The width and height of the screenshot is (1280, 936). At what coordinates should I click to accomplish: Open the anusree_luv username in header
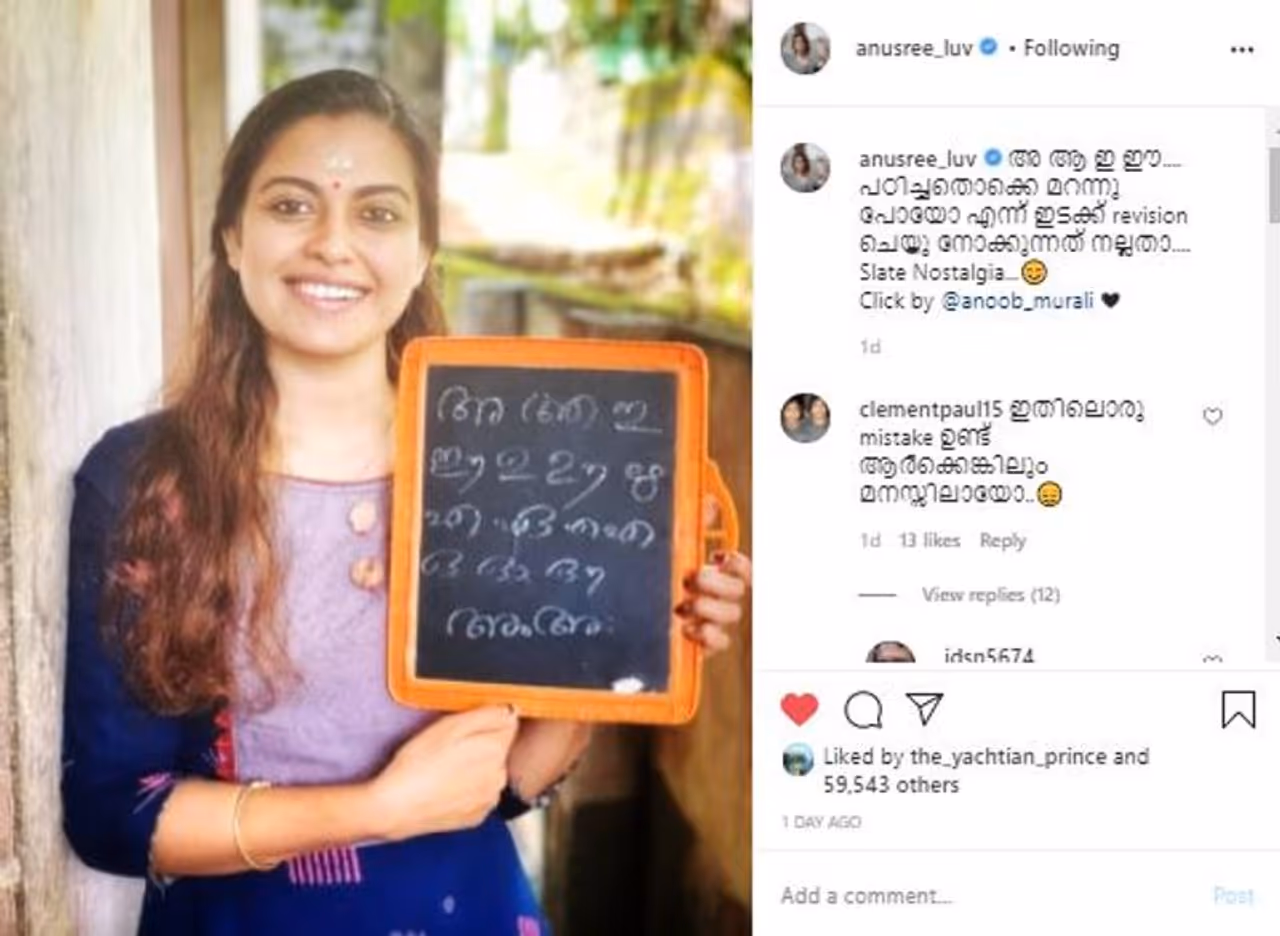tap(914, 48)
